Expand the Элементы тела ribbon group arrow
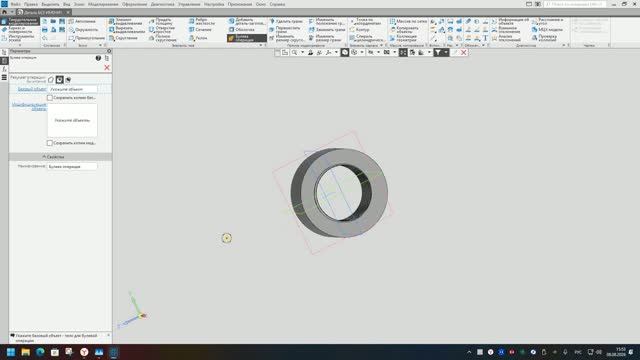The height and width of the screenshot is (360, 640). tap(261, 45)
